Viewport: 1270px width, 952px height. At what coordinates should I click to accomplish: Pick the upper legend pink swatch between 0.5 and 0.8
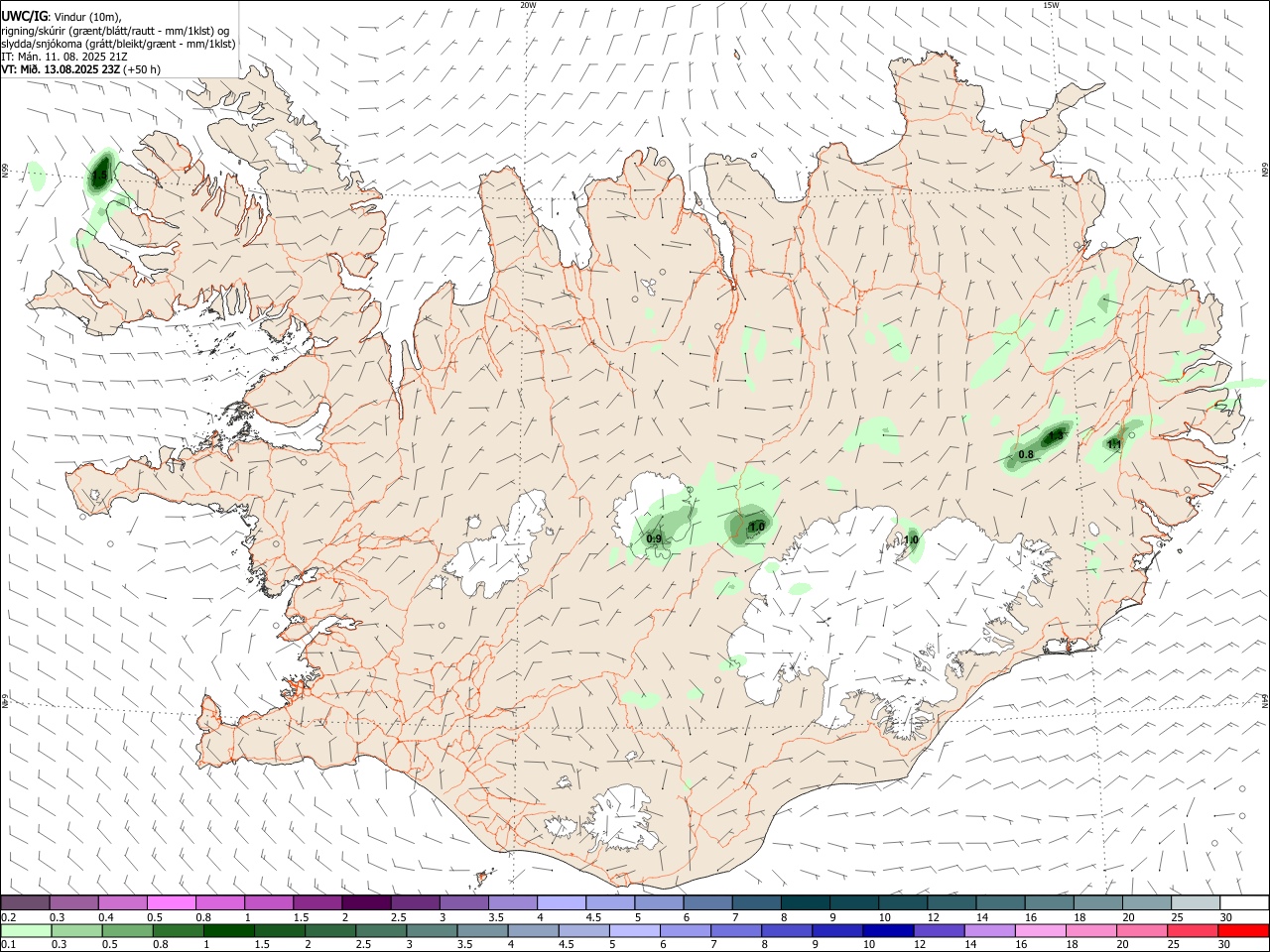click(x=171, y=902)
